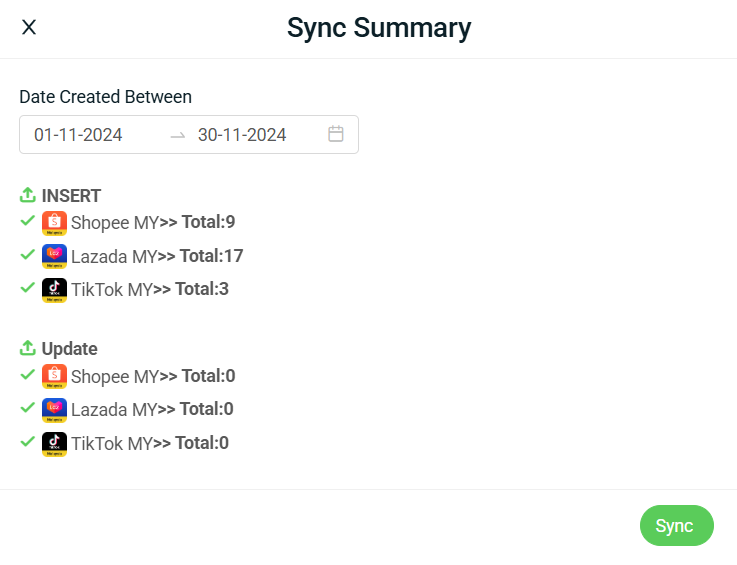This screenshot has height=565, width=737.
Task: Click the Shopee MY icon under Update
Action: click(x=54, y=377)
